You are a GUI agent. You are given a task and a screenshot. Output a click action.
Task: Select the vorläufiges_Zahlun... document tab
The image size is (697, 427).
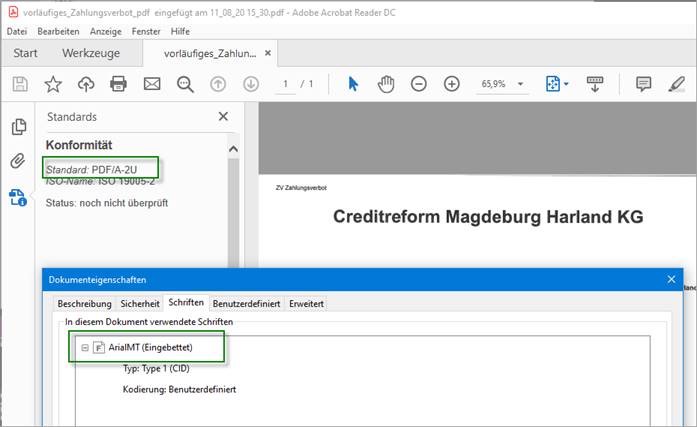[210, 54]
